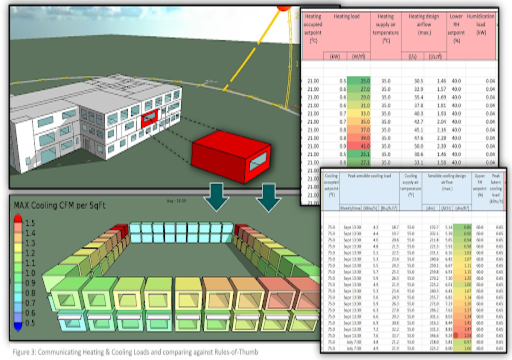Click the 'Humidification load (kW)' column header

tap(481, 24)
